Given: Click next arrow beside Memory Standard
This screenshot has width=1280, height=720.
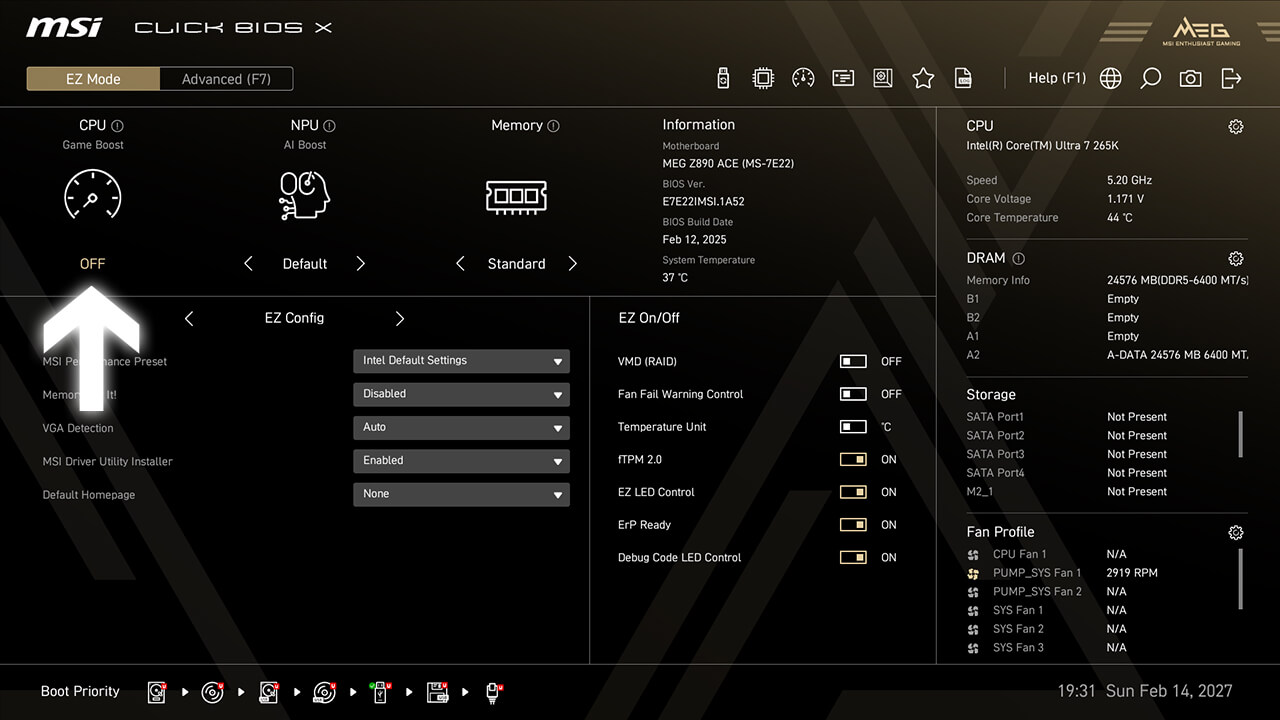Looking at the screenshot, I should (x=573, y=264).
